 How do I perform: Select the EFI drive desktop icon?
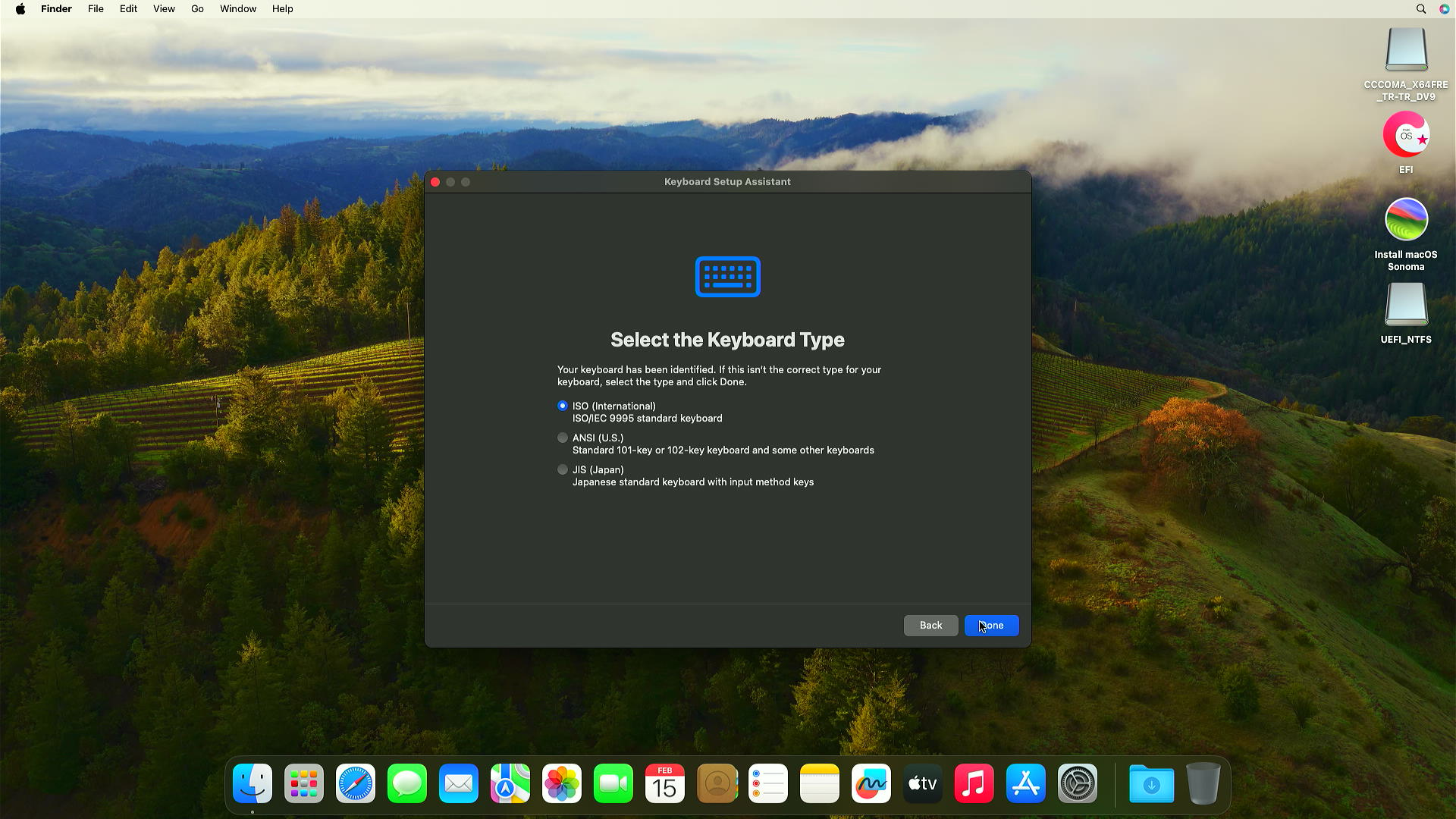[x=1406, y=135]
